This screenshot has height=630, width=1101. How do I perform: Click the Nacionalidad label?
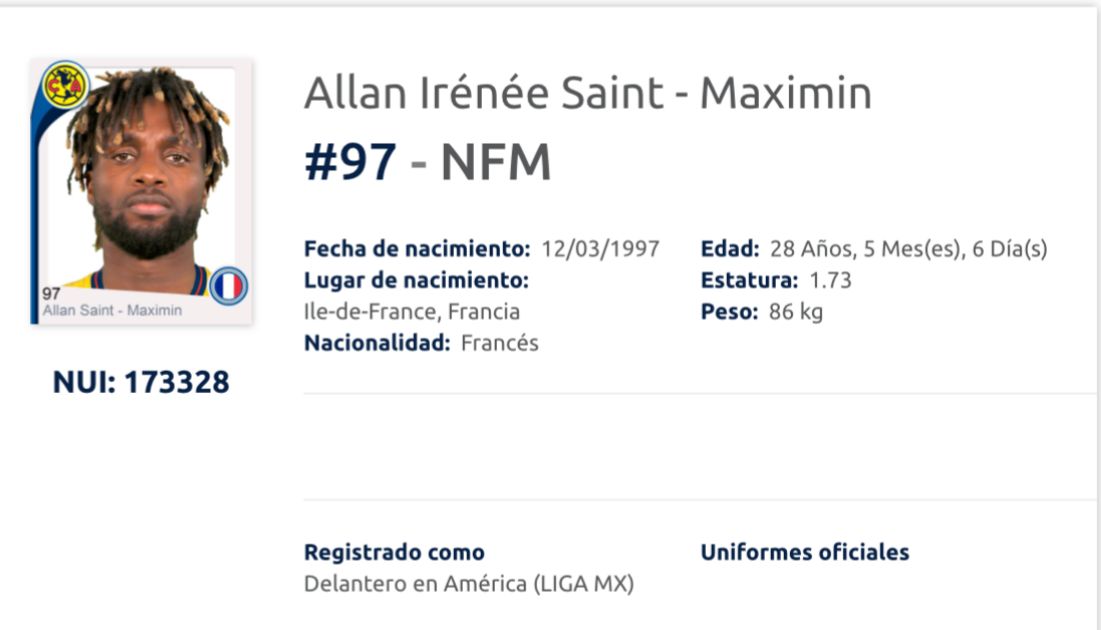pos(377,343)
